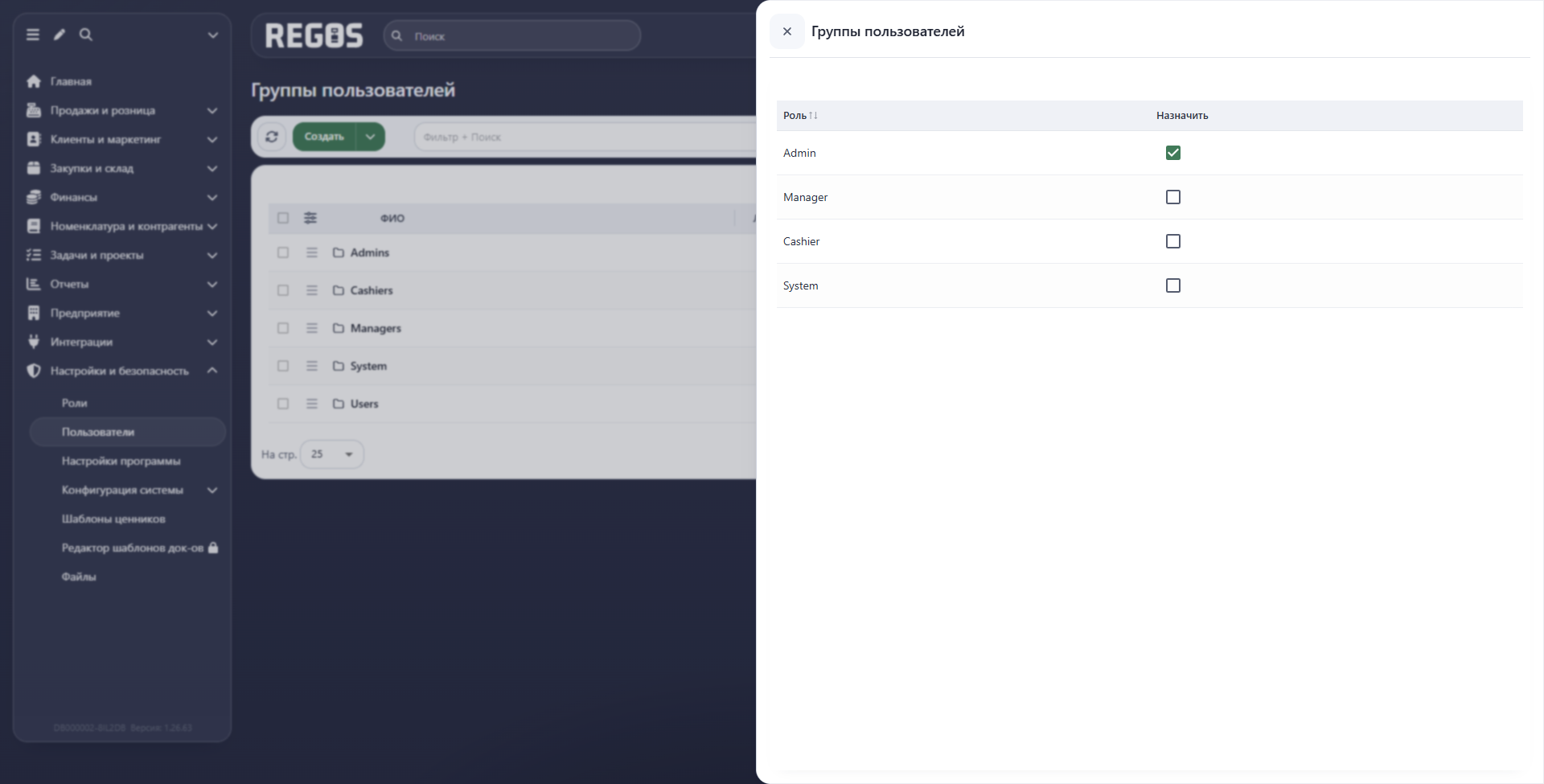This screenshot has width=1544, height=784.
Task: Select Пользователи submenu item
Action: pyautogui.click(x=127, y=432)
